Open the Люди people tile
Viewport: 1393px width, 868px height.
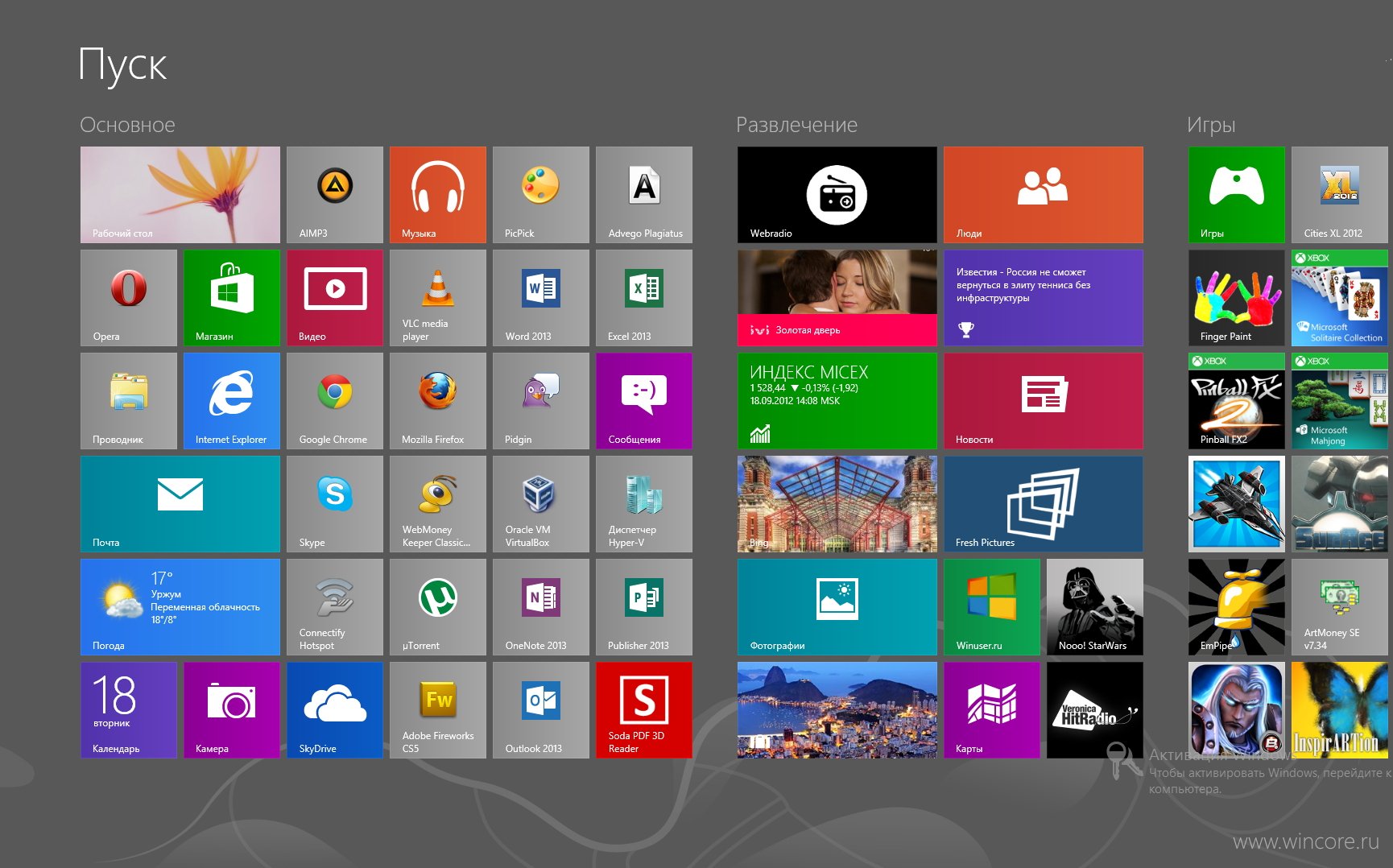coord(1044,195)
